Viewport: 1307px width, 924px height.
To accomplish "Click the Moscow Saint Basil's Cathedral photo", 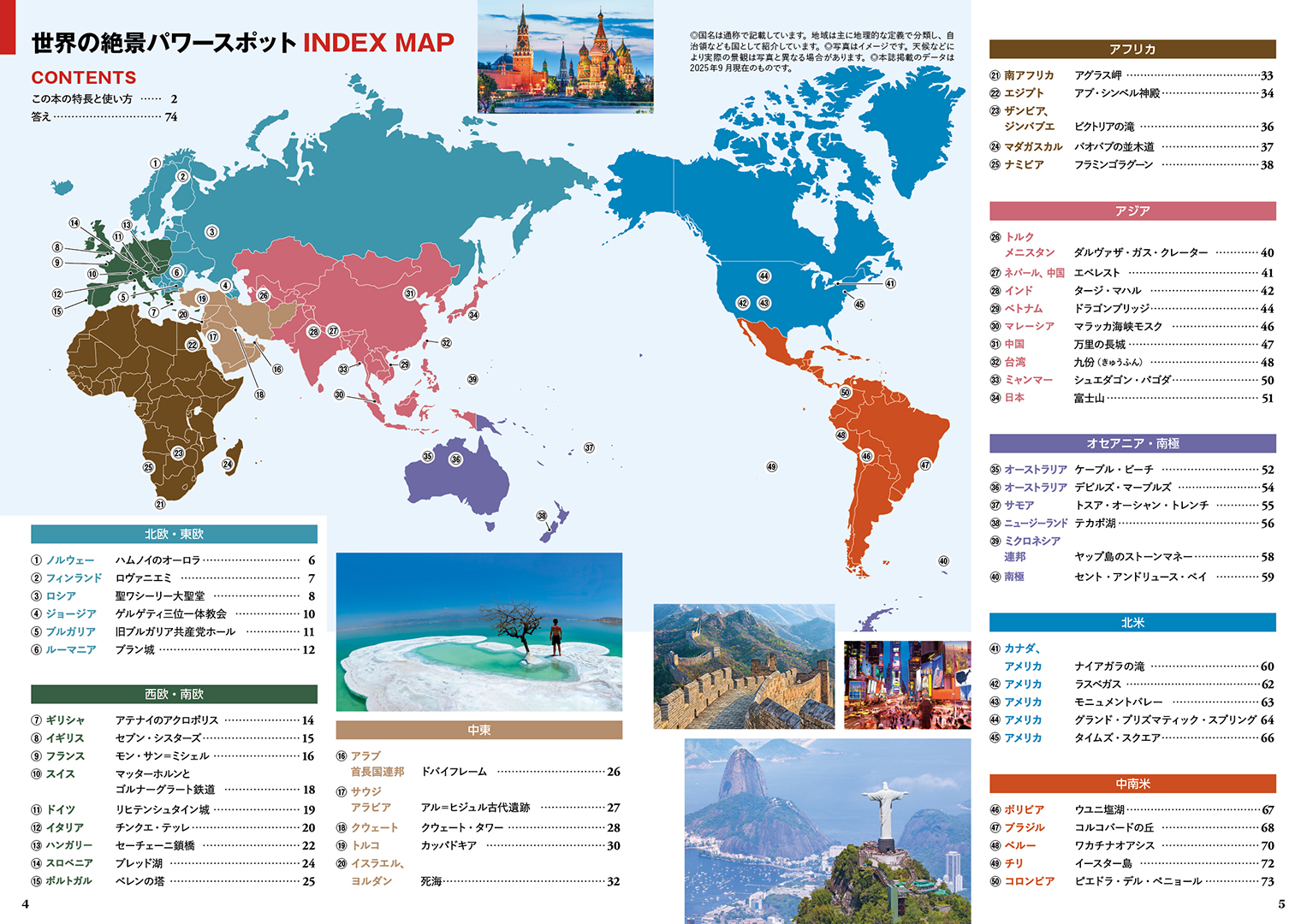I will [565, 56].
